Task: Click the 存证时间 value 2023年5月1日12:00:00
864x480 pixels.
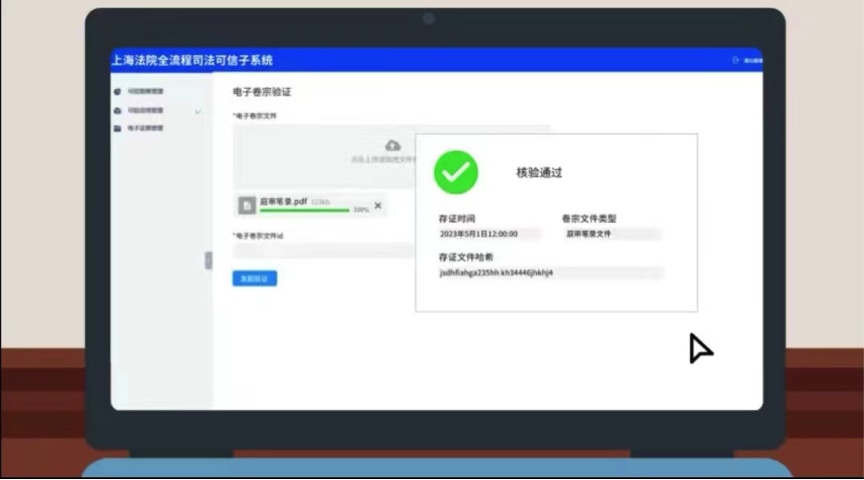Action: point(479,234)
